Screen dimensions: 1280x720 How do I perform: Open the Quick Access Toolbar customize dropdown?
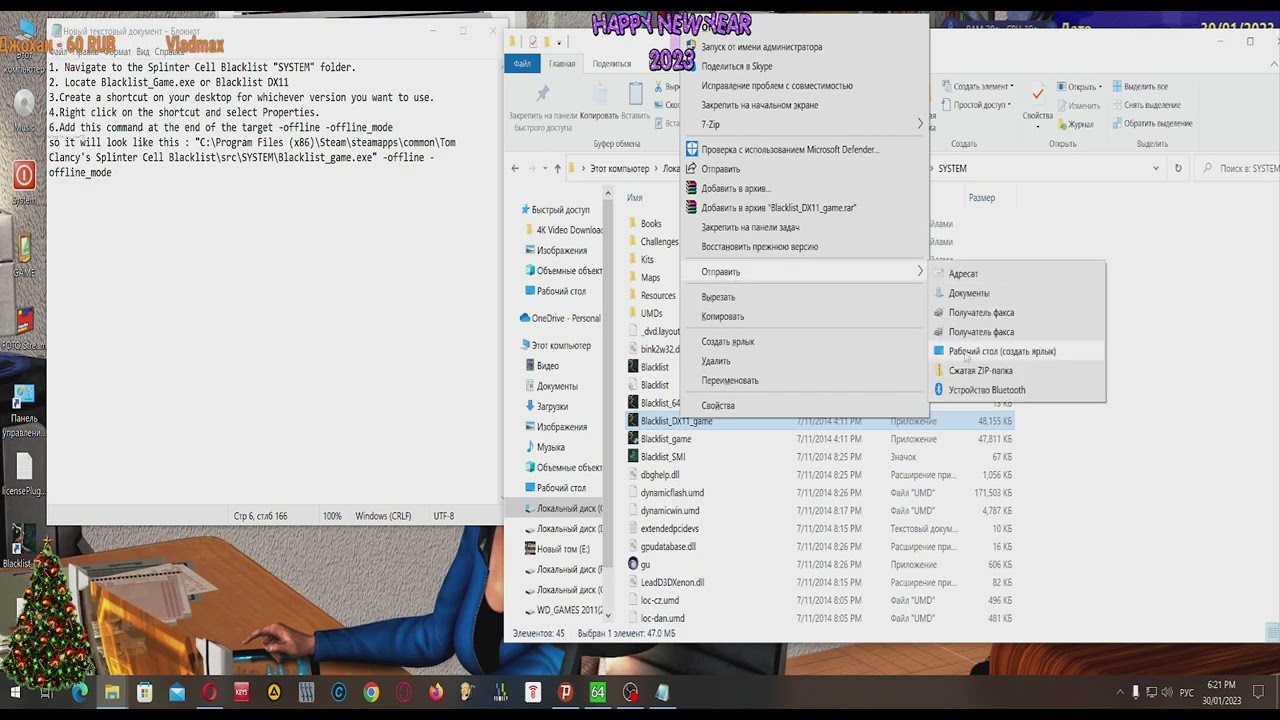point(558,42)
